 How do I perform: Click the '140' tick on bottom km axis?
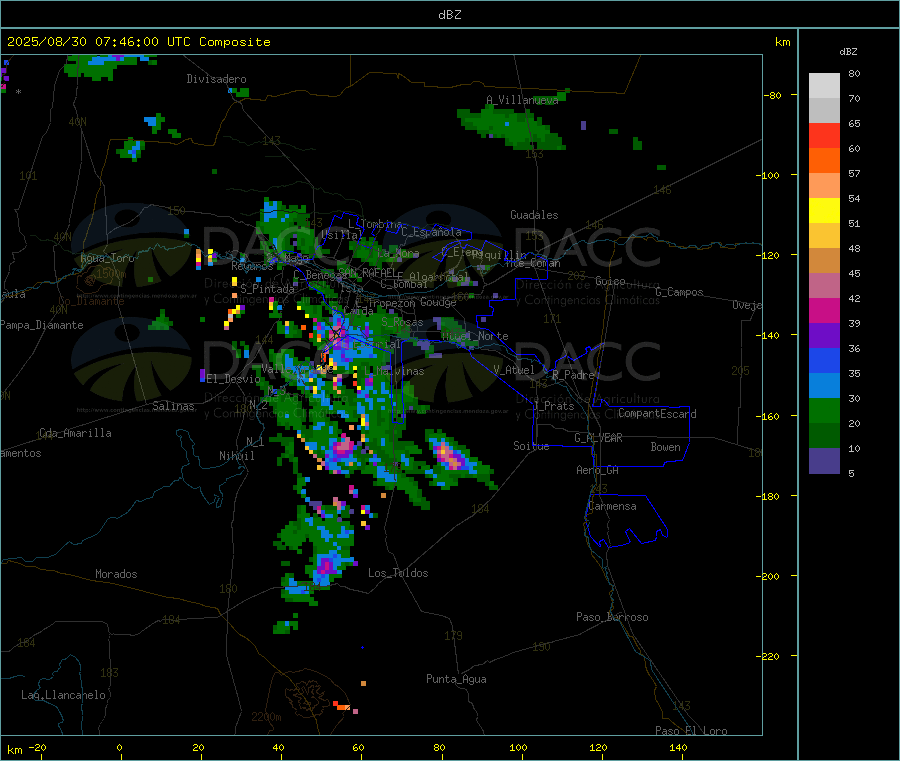point(678,748)
